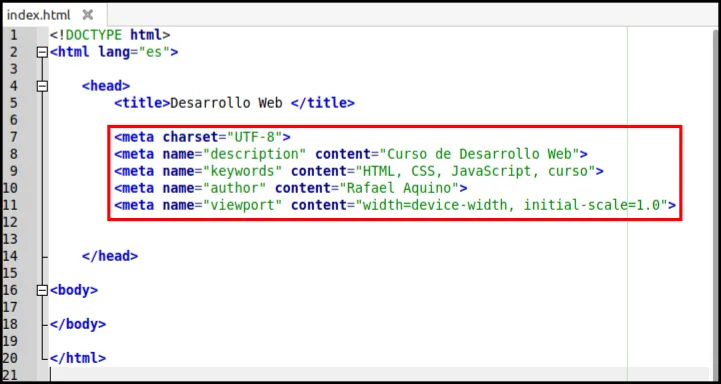Select the index.html tab
721x384 pixels.
coord(55,15)
